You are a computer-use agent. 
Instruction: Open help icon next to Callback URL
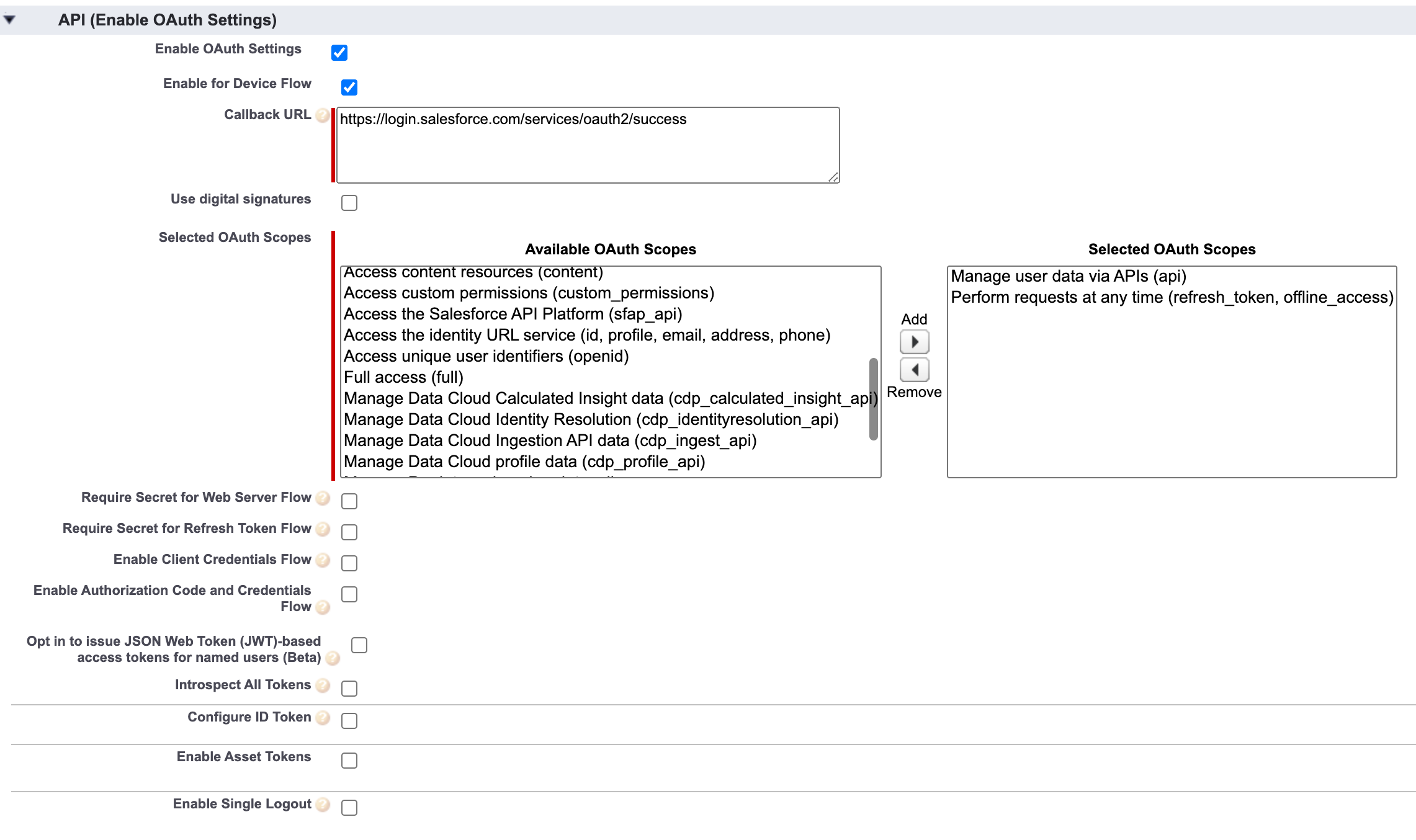coord(323,115)
